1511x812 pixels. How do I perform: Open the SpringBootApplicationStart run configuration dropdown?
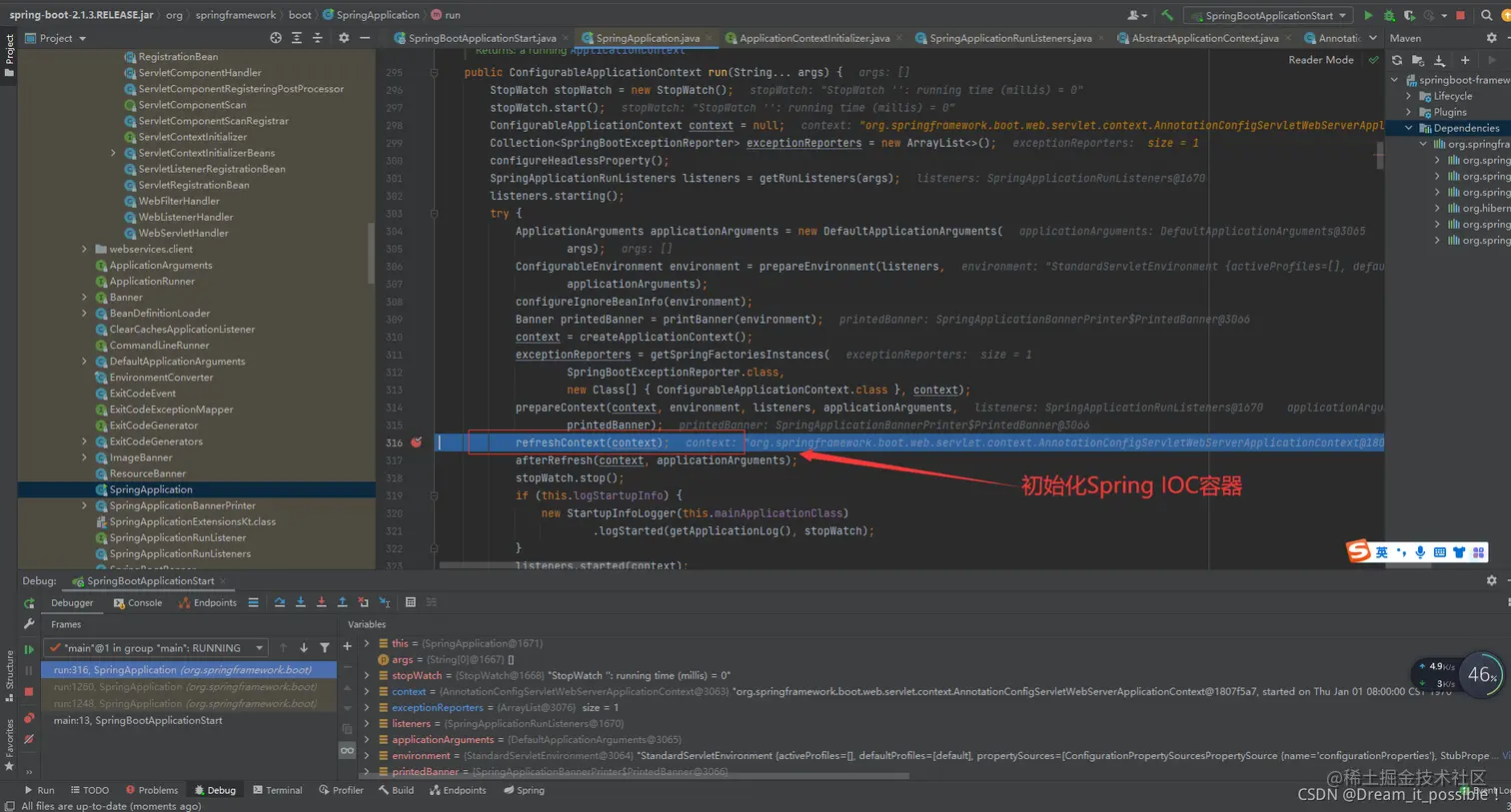pyautogui.click(x=1269, y=15)
